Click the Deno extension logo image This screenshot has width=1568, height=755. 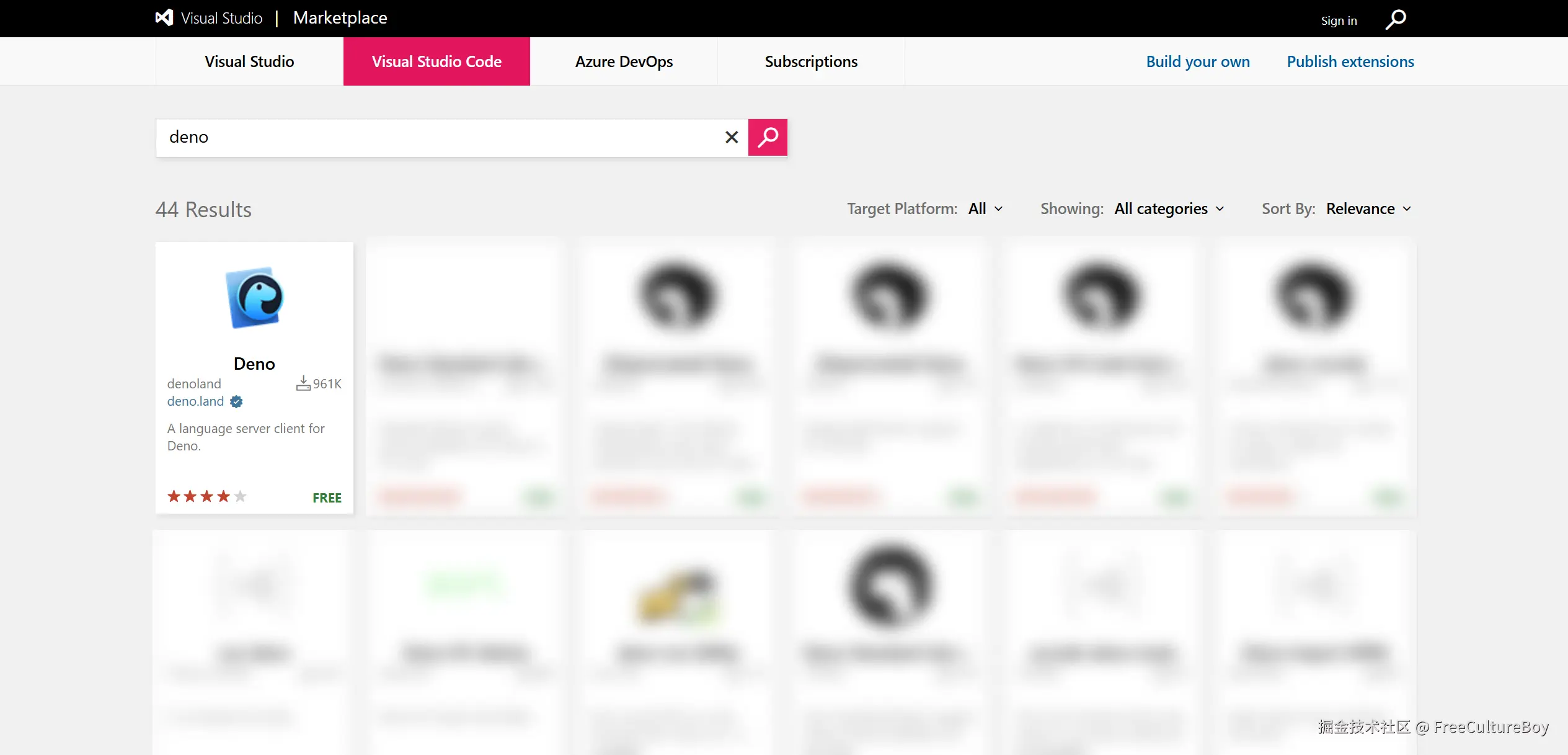click(254, 297)
